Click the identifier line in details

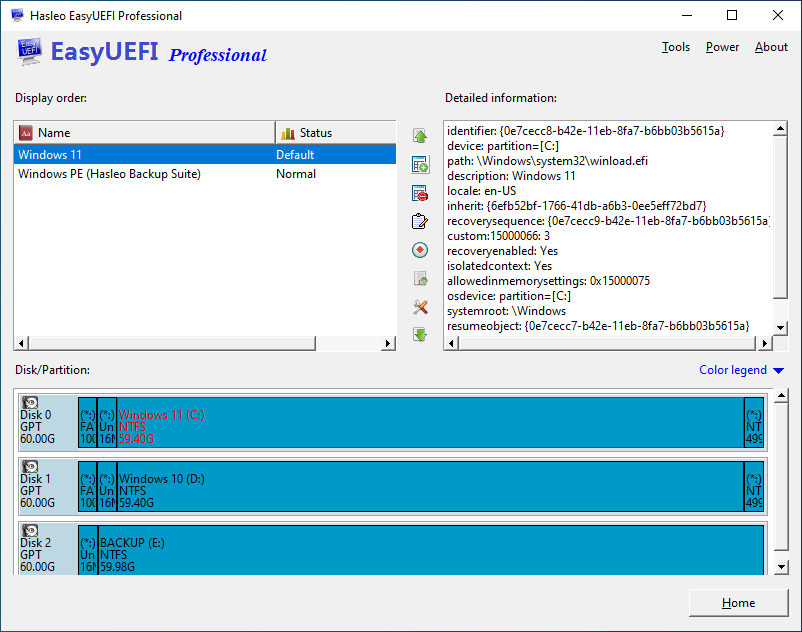pyautogui.click(x=586, y=131)
